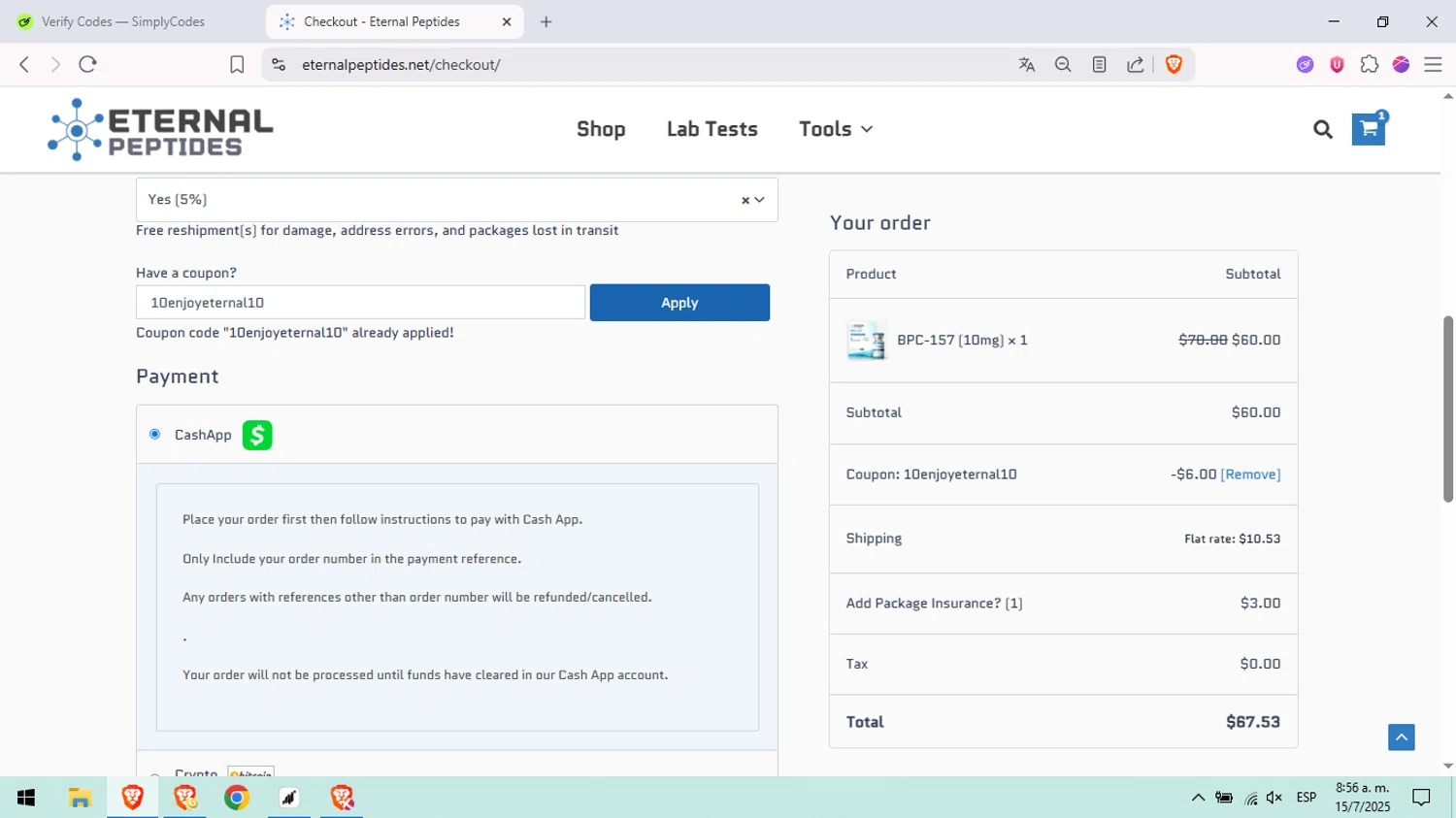Click the Brave Shields lion icon
Screen dimensions: 1456x818
point(1174,65)
